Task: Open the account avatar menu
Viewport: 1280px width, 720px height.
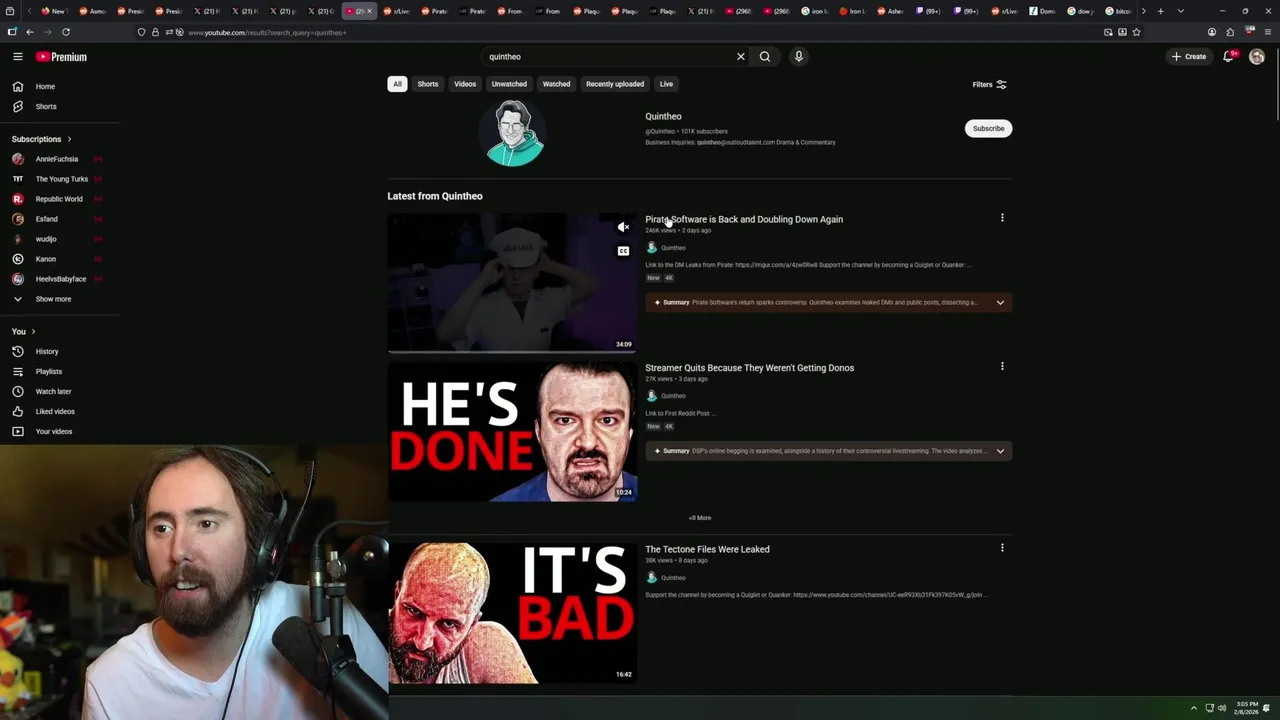Action: click(x=1257, y=57)
